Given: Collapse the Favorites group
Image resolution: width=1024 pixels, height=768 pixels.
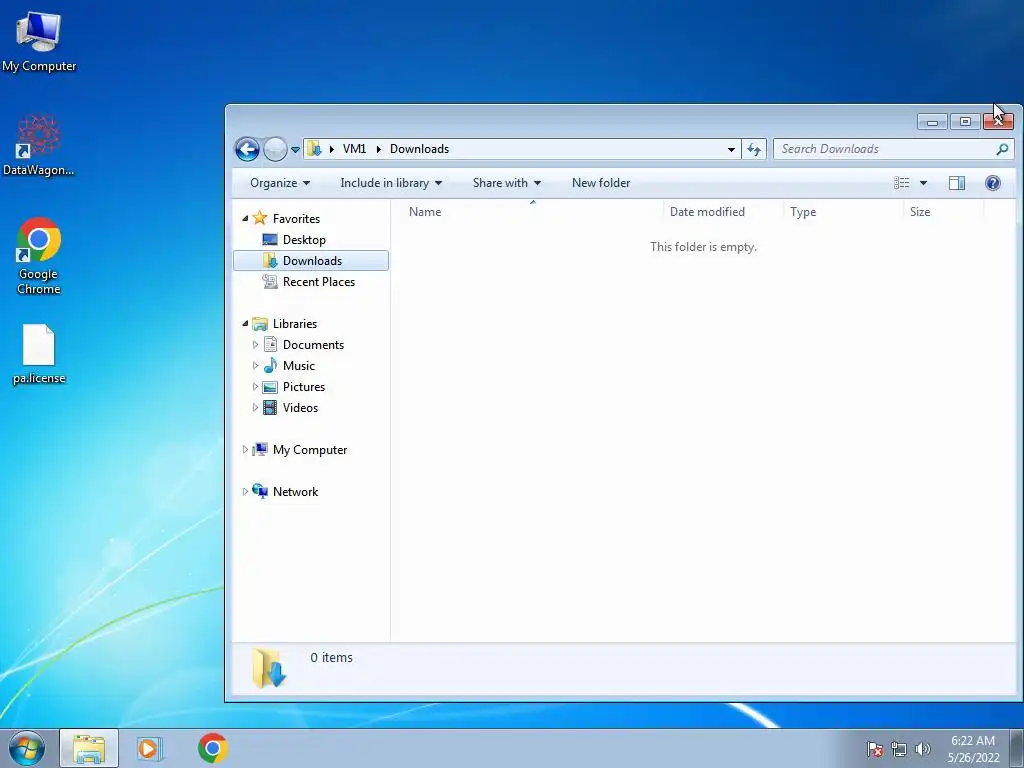Looking at the screenshot, I should (x=245, y=219).
